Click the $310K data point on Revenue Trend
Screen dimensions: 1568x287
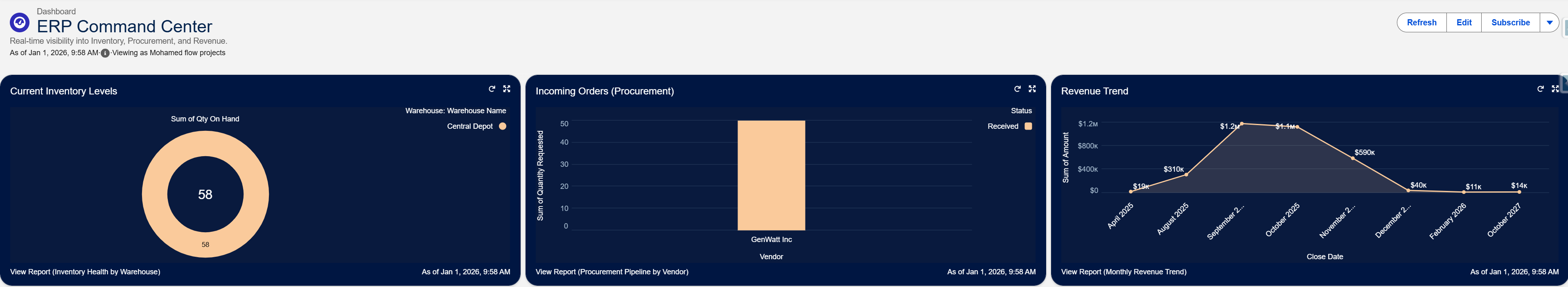click(x=1187, y=175)
